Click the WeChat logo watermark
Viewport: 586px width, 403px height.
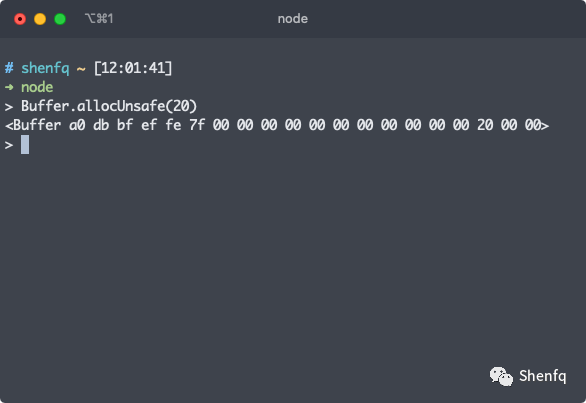(x=501, y=376)
